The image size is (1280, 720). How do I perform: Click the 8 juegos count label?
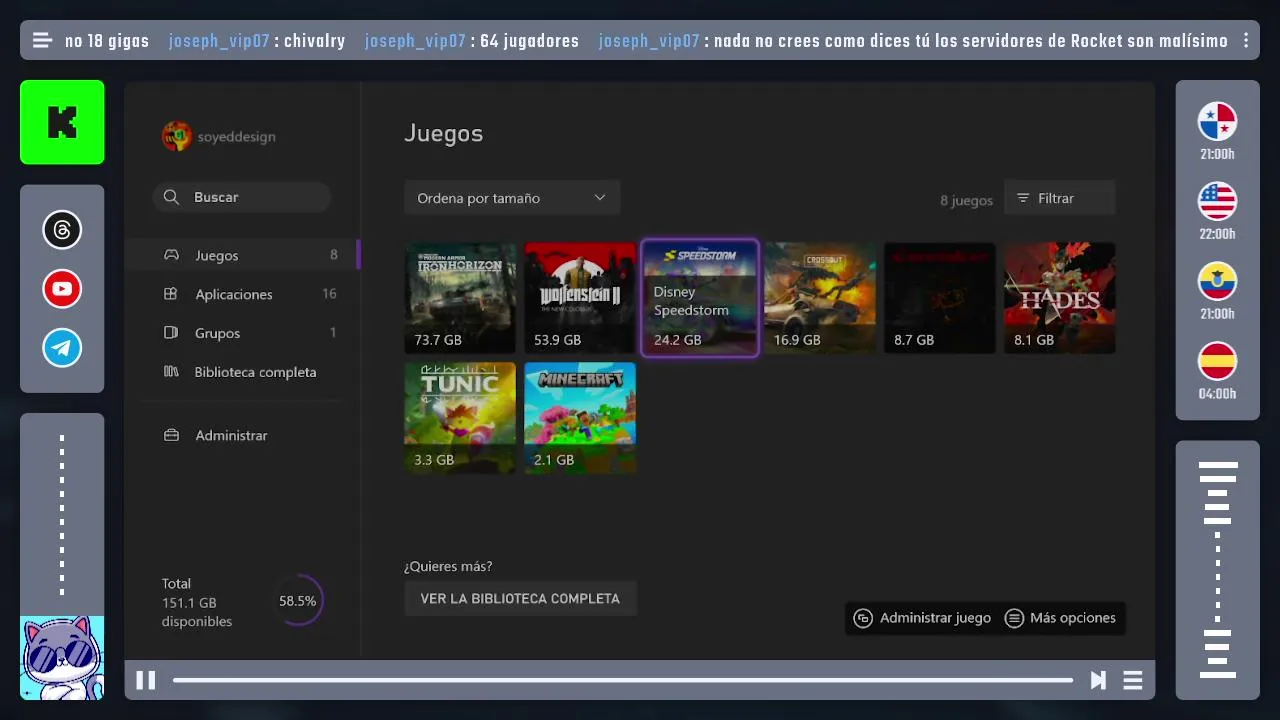[x=966, y=200]
